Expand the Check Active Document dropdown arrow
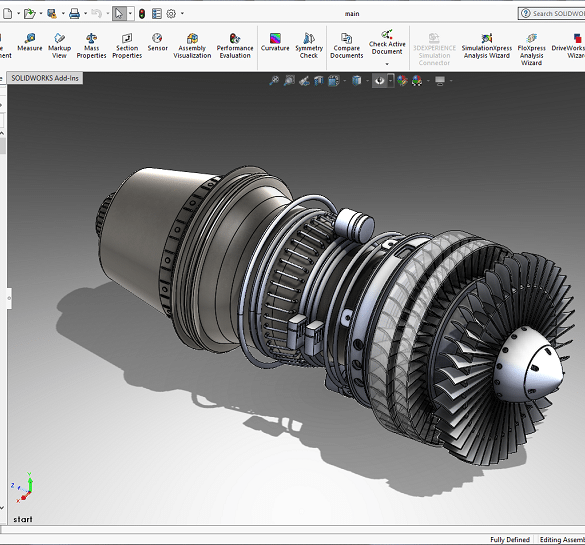The height and width of the screenshot is (545, 585). point(387,64)
